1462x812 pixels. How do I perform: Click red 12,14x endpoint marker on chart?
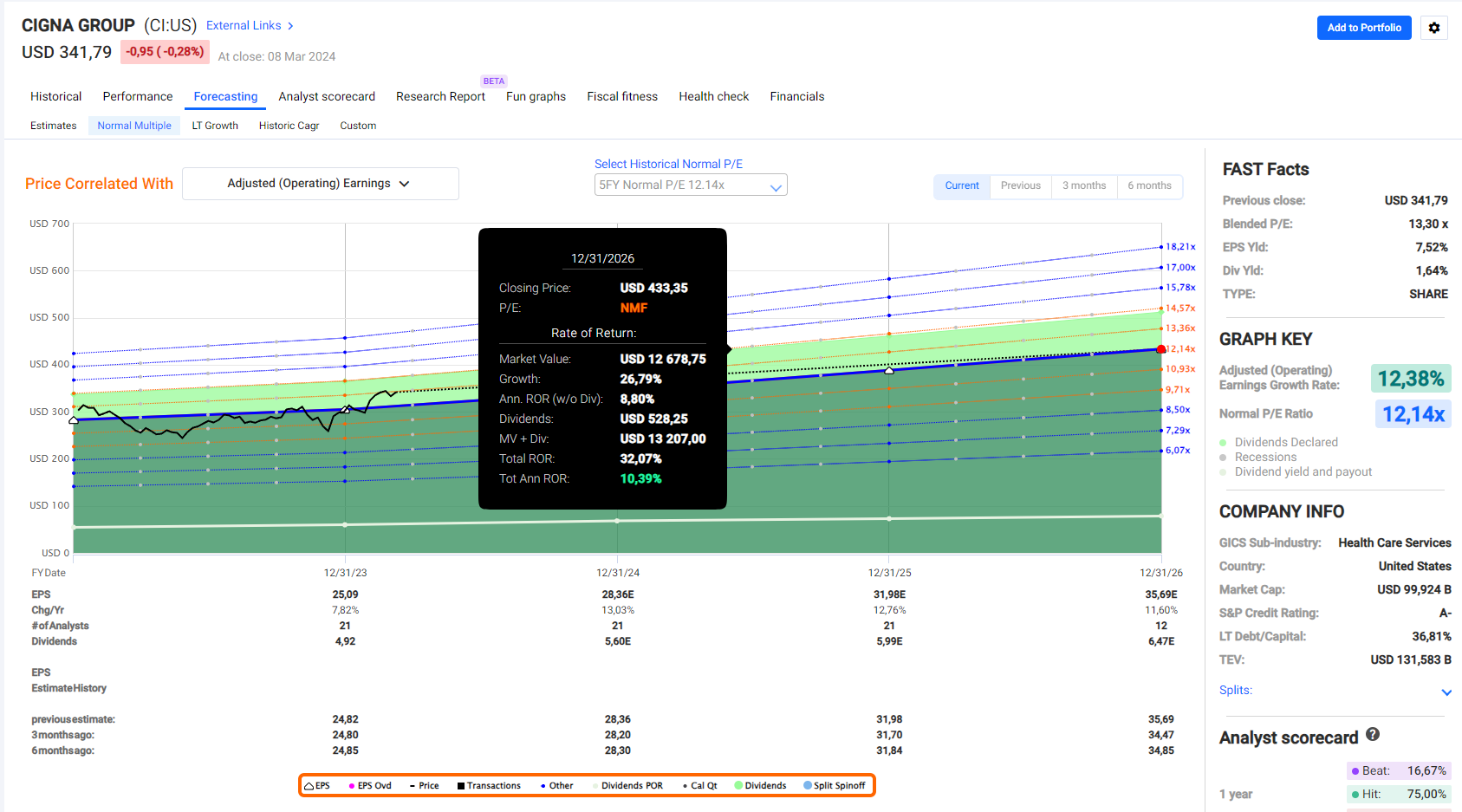[1161, 349]
